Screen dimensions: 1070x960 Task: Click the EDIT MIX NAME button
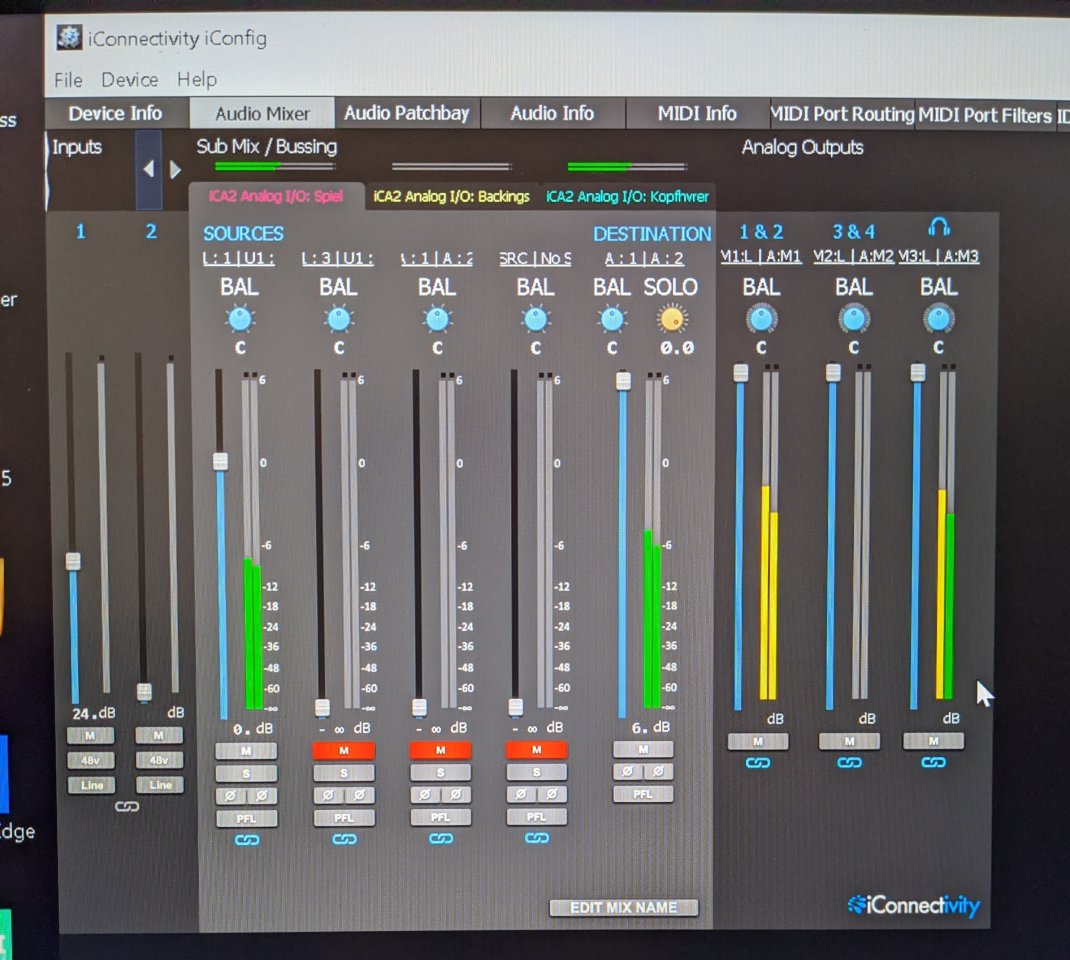tap(624, 907)
